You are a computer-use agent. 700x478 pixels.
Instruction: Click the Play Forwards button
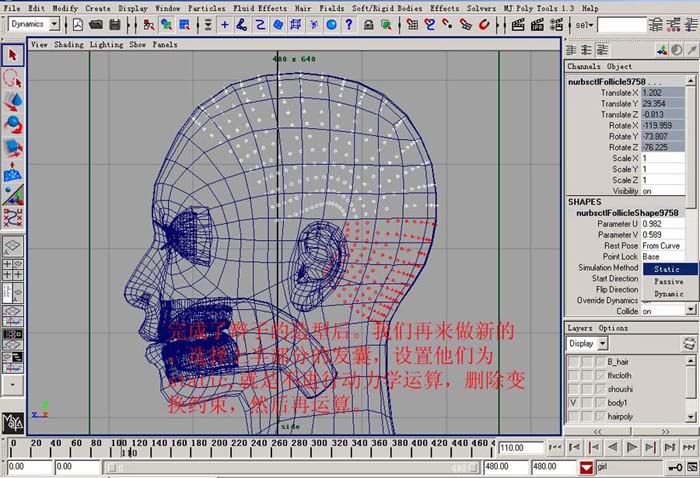coord(631,447)
